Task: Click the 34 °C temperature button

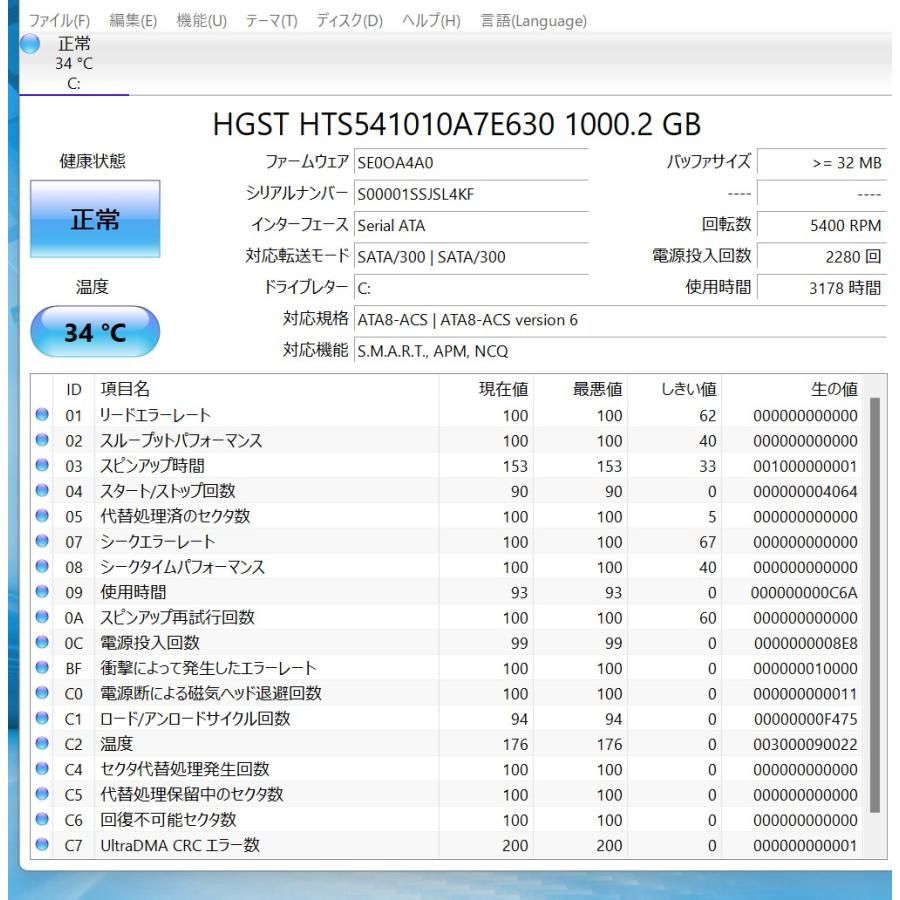Action: tap(95, 332)
